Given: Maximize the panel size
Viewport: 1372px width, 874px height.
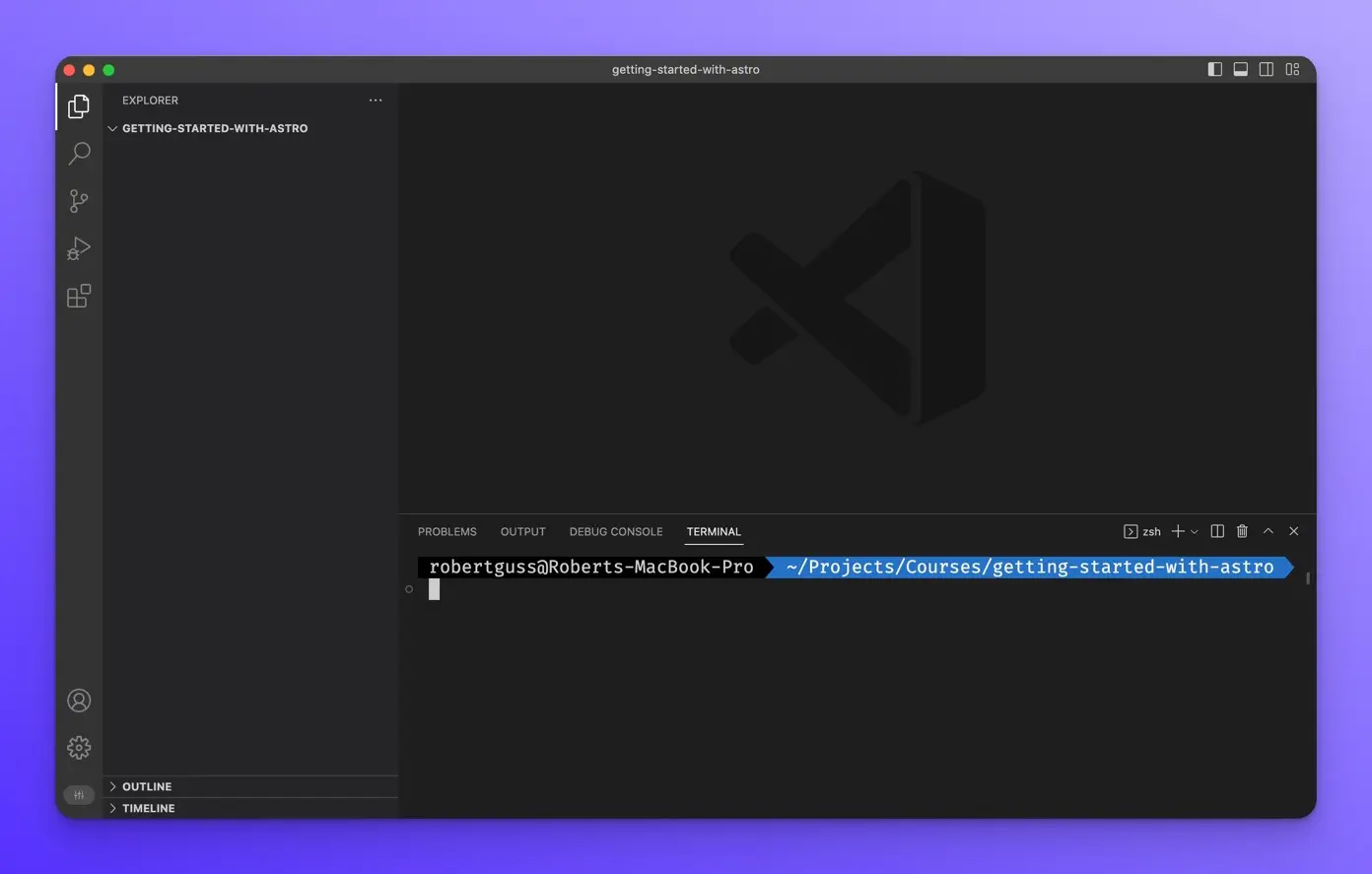Looking at the screenshot, I should pos(1269,531).
